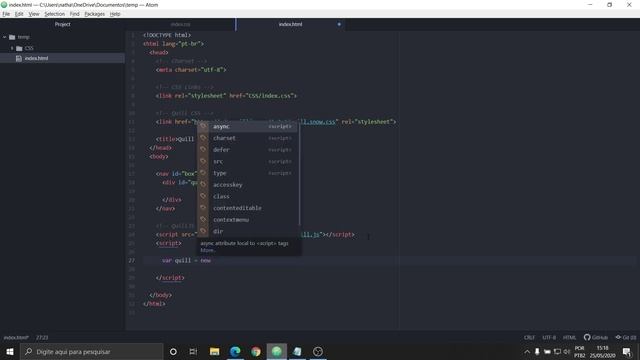This screenshot has height=360, width=640.
Task: Click the tag icon beside src suggestion
Action: 203,161
